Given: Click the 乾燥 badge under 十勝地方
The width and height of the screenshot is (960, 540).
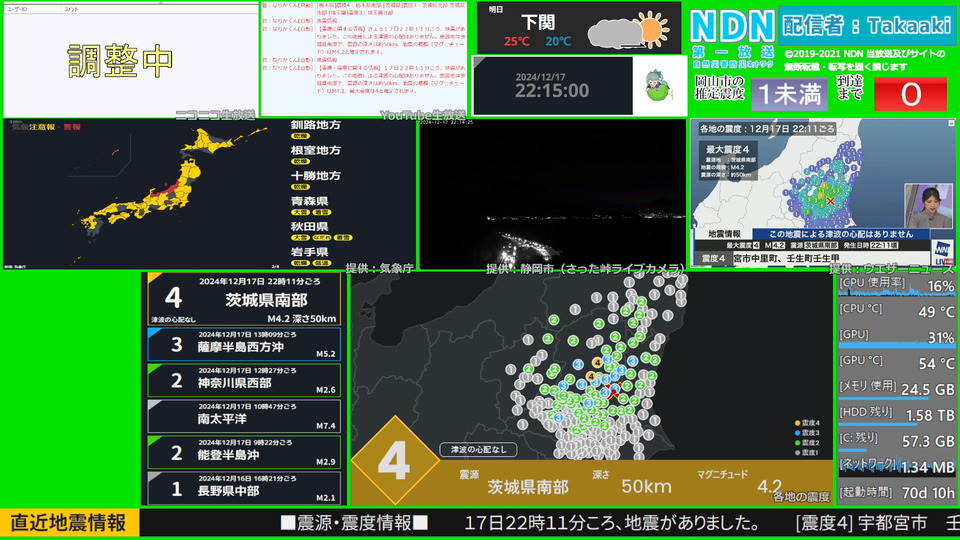Looking at the screenshot, I should tap(300, 187).
